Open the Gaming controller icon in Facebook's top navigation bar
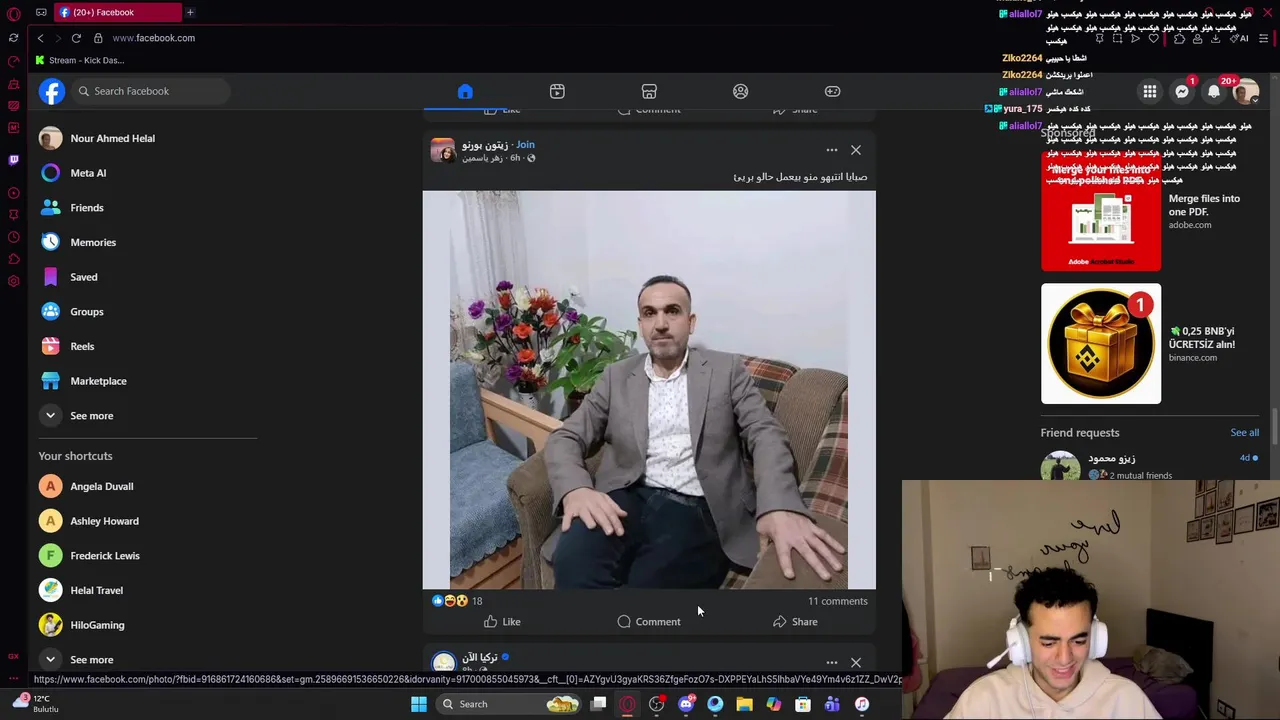The width and height of the screenshot is (1280, 720). pyautogui.click(x=832, y=91)
